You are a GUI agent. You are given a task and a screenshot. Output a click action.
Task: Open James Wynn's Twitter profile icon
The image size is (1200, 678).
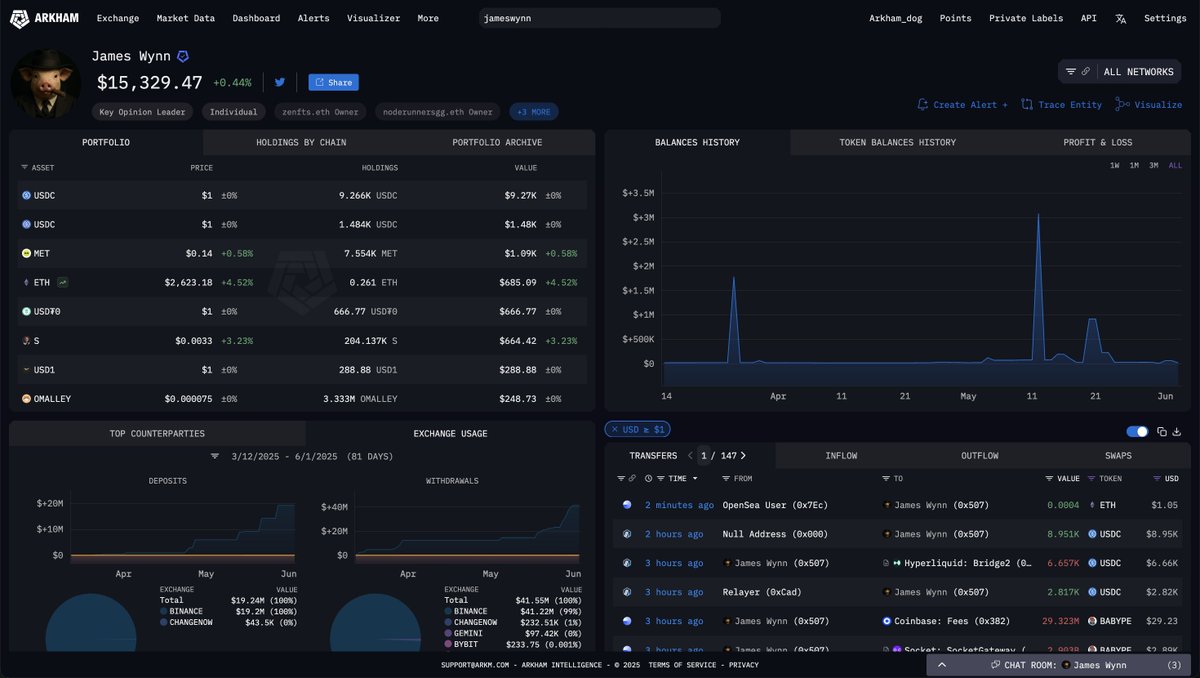[x=280, y=82]
